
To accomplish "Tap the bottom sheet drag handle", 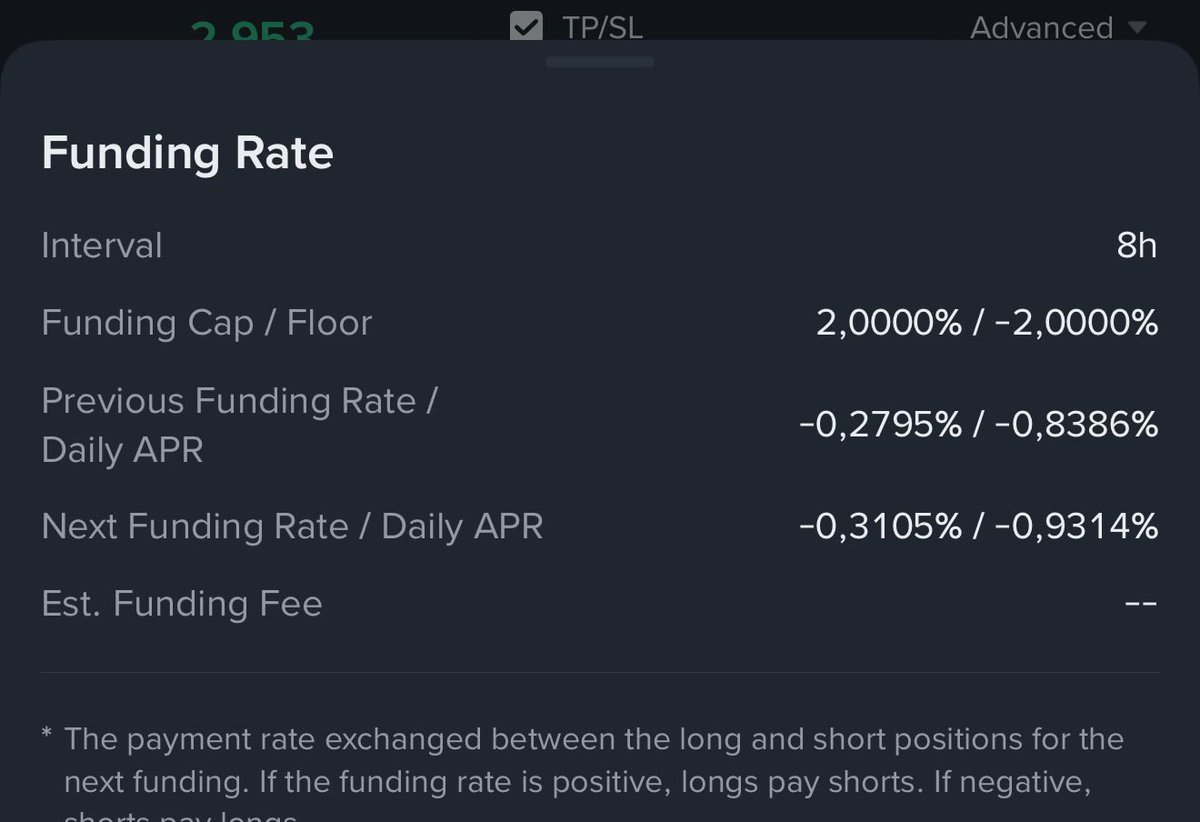I will tap(600, 62).
